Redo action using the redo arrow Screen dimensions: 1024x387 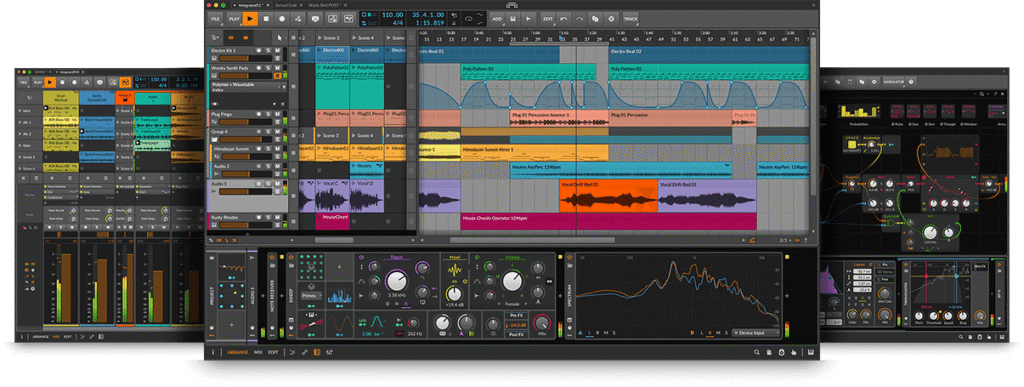[x=580, y=18]
